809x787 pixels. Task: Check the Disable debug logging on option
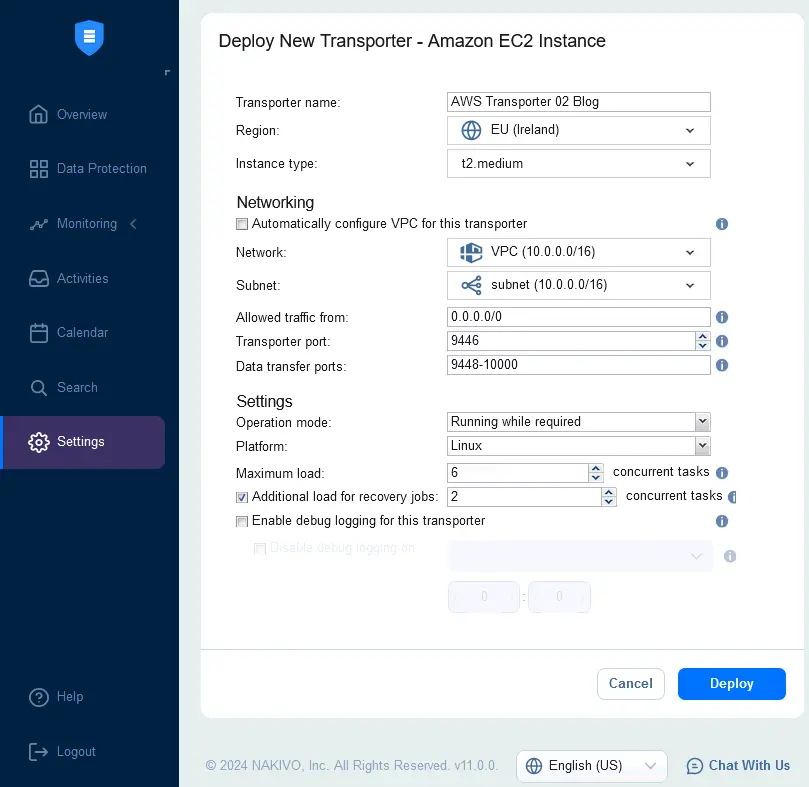click(x=260, y=548)
